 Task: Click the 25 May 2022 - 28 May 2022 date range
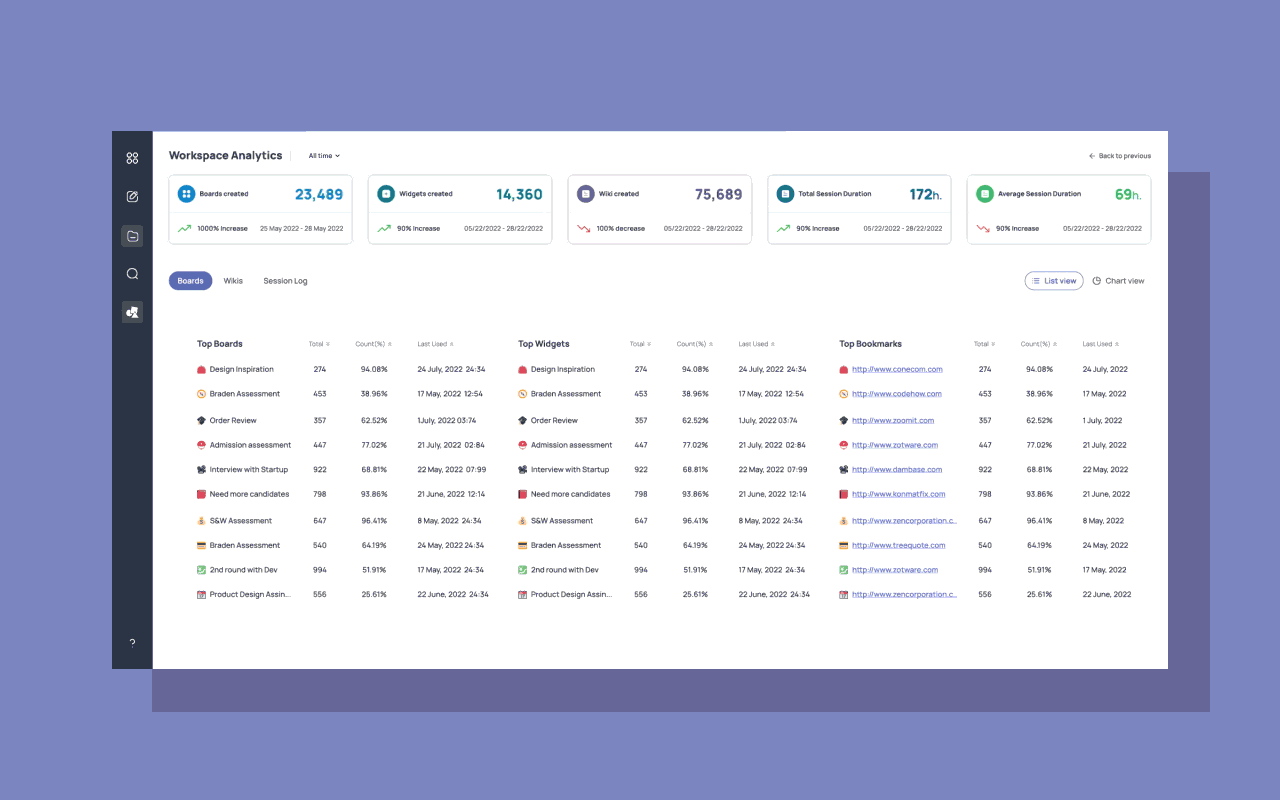tap(301, 229)
